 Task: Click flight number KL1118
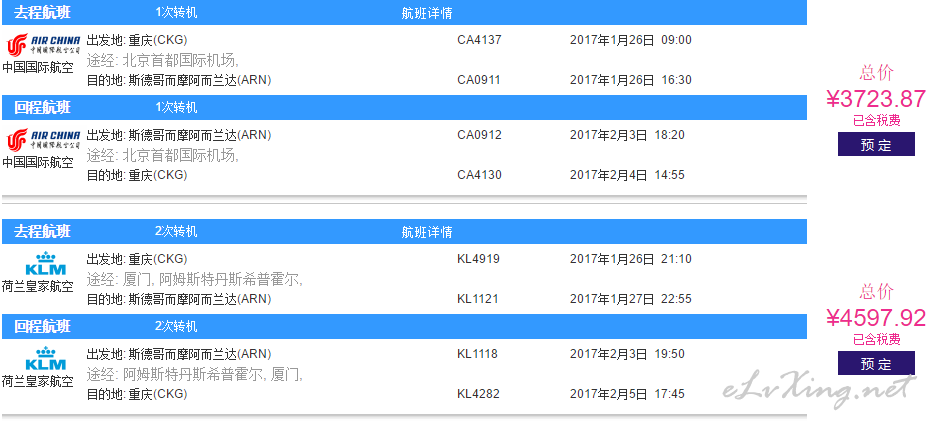click(x=477, y=354)
